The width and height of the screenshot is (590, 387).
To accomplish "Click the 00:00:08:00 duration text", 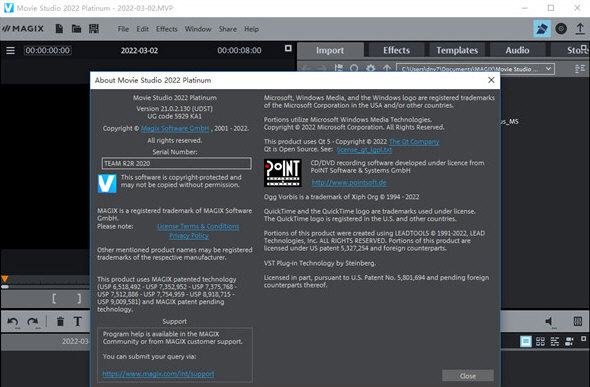I will tap(239, 50).
